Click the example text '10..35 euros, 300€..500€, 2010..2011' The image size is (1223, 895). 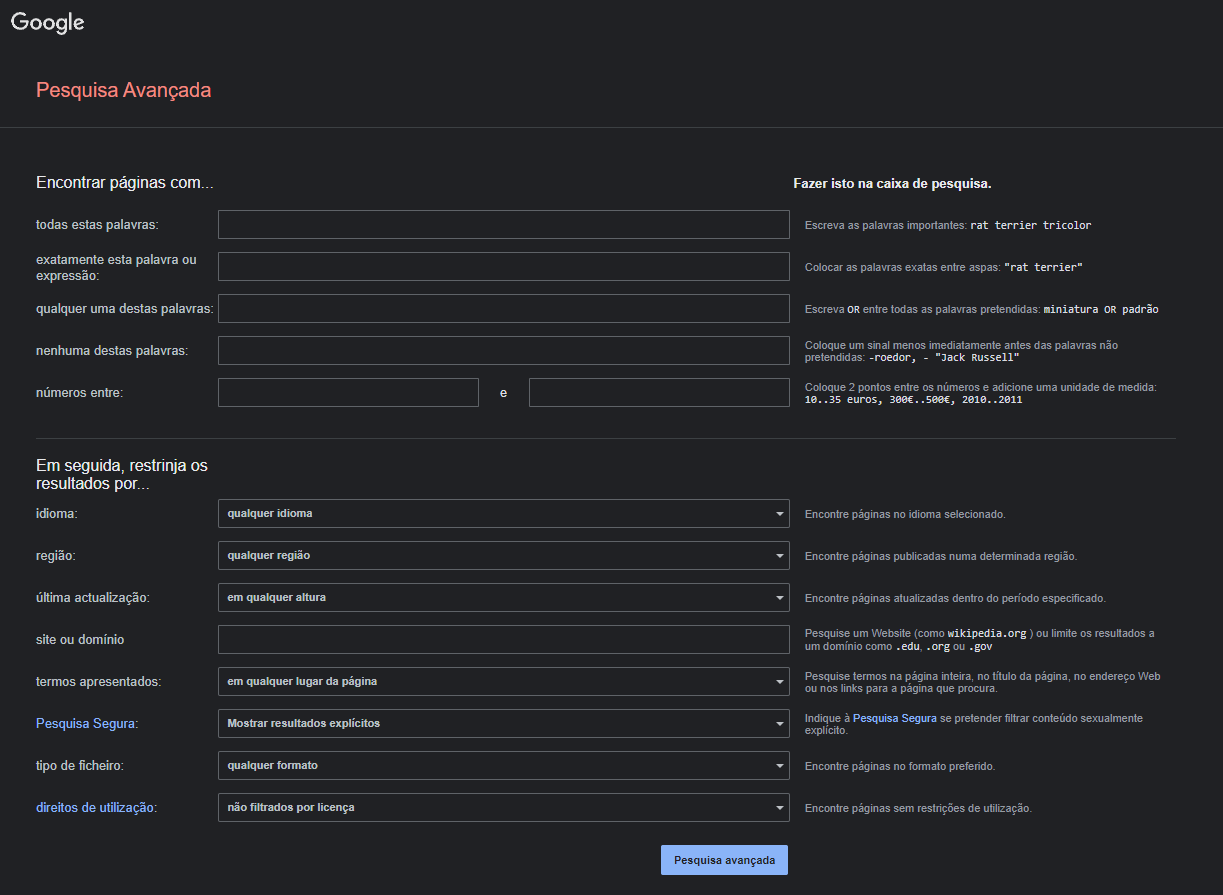[x=913, y=400]
